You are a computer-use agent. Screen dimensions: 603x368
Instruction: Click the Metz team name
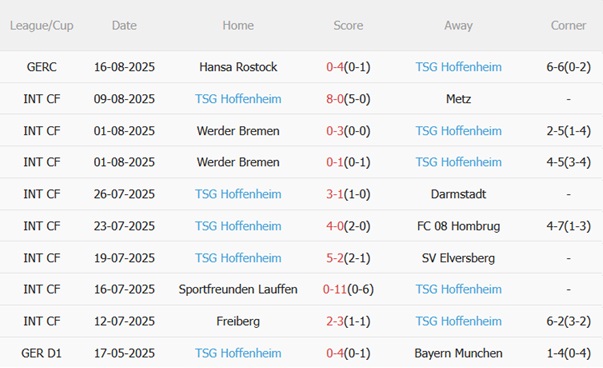click(458, 99)
